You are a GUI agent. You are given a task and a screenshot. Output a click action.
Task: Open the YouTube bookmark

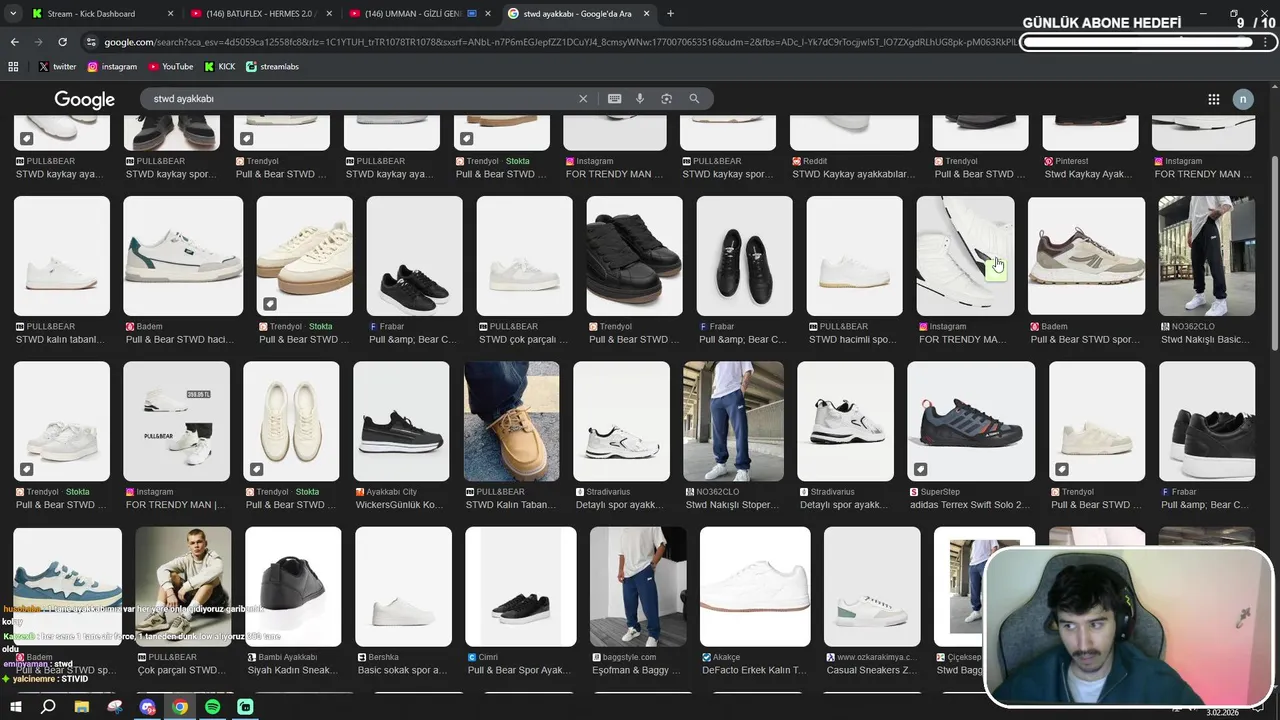coord(170,66)
